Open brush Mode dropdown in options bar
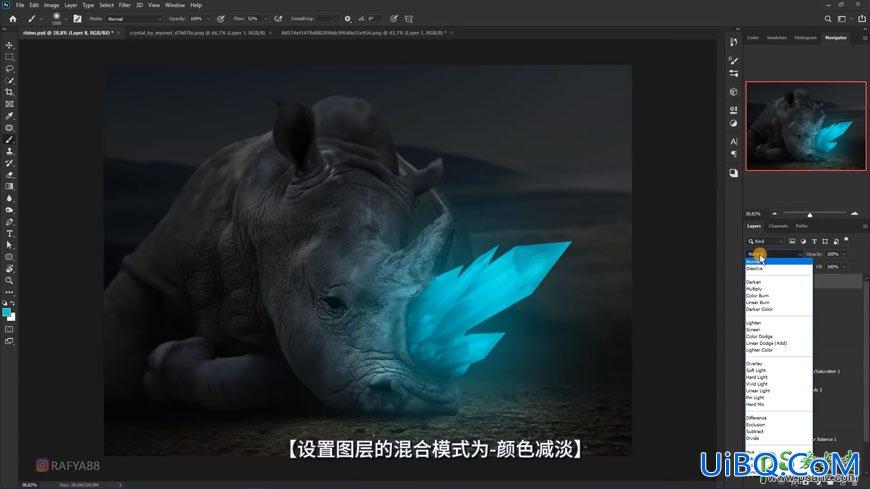The width and height of the screenshot is (870, 489). click(134, 19)
